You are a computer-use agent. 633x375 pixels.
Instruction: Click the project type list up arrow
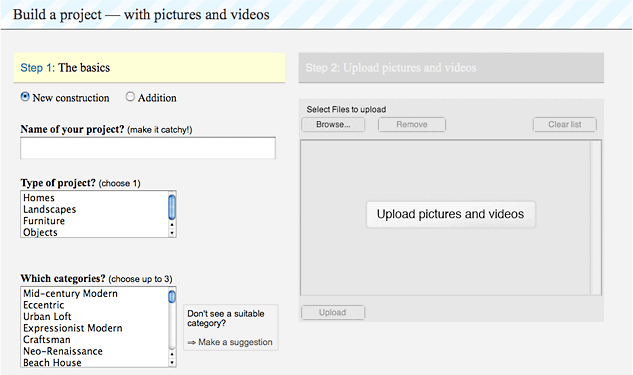172,225
